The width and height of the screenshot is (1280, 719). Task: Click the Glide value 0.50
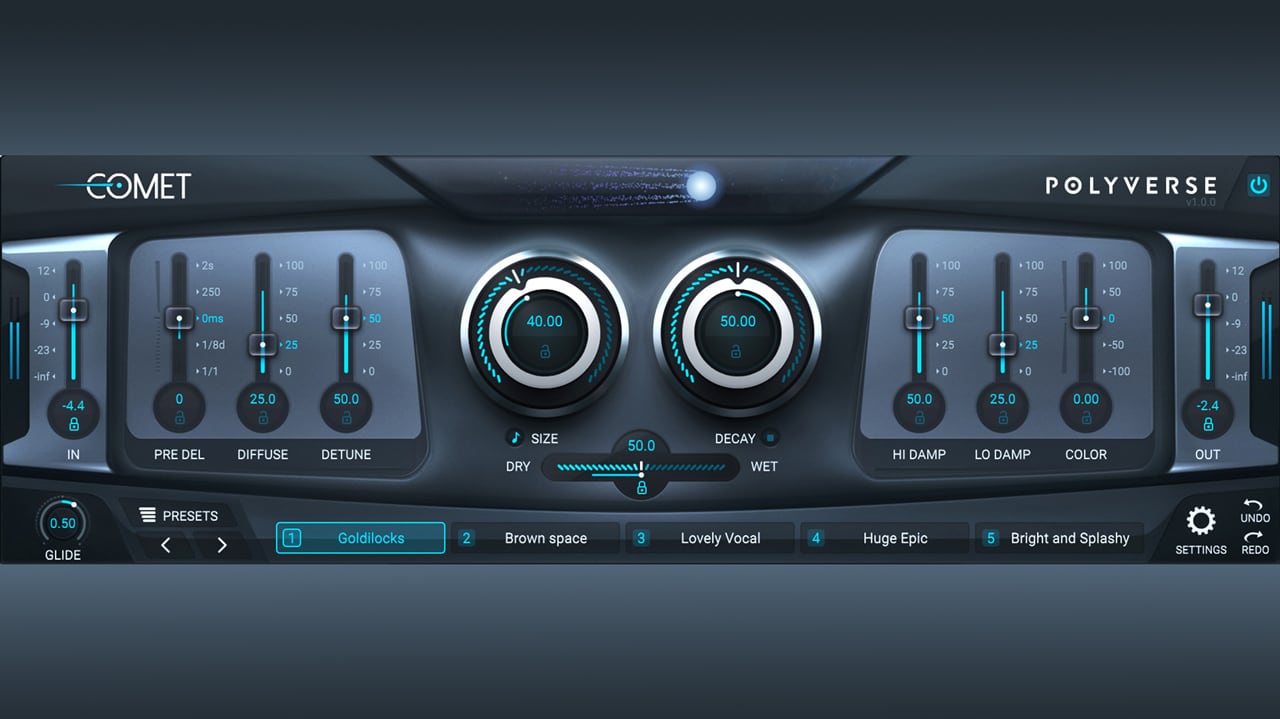[x=62, y=523]
